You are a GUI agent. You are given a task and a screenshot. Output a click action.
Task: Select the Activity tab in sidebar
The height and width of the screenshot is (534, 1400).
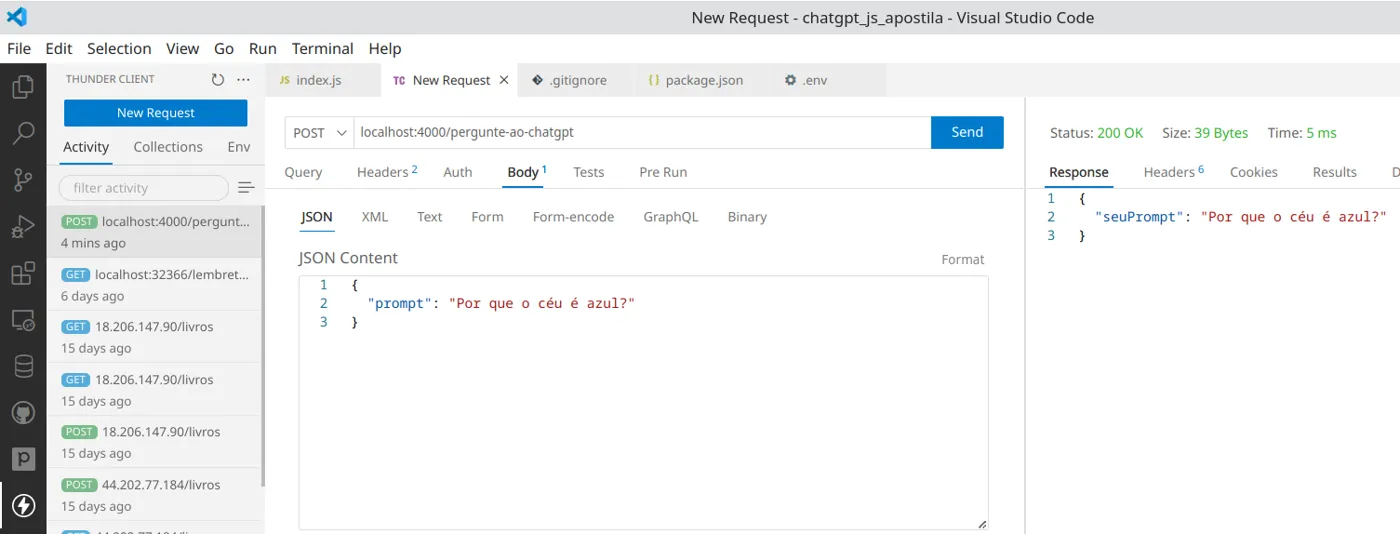click(86, 147)
